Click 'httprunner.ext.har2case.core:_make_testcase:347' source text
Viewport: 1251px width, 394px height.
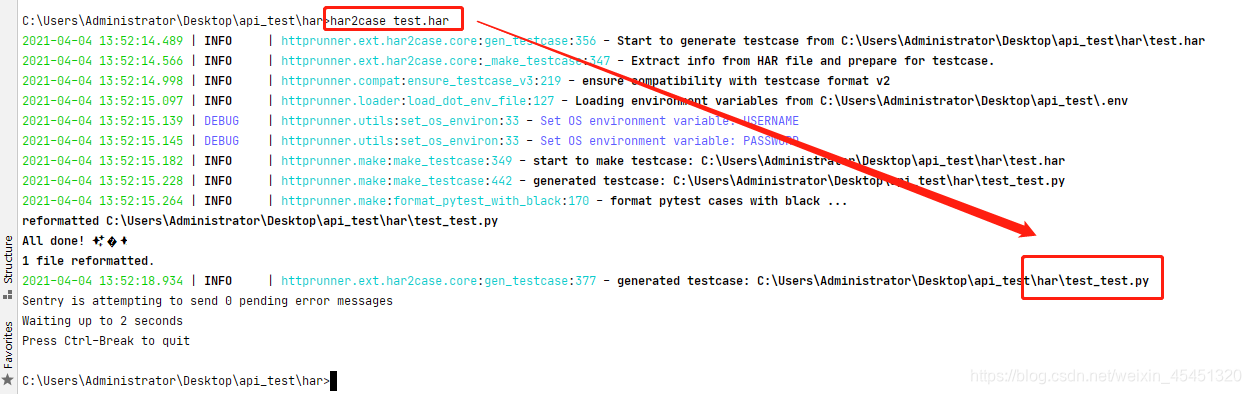click(x=446, y=61)
